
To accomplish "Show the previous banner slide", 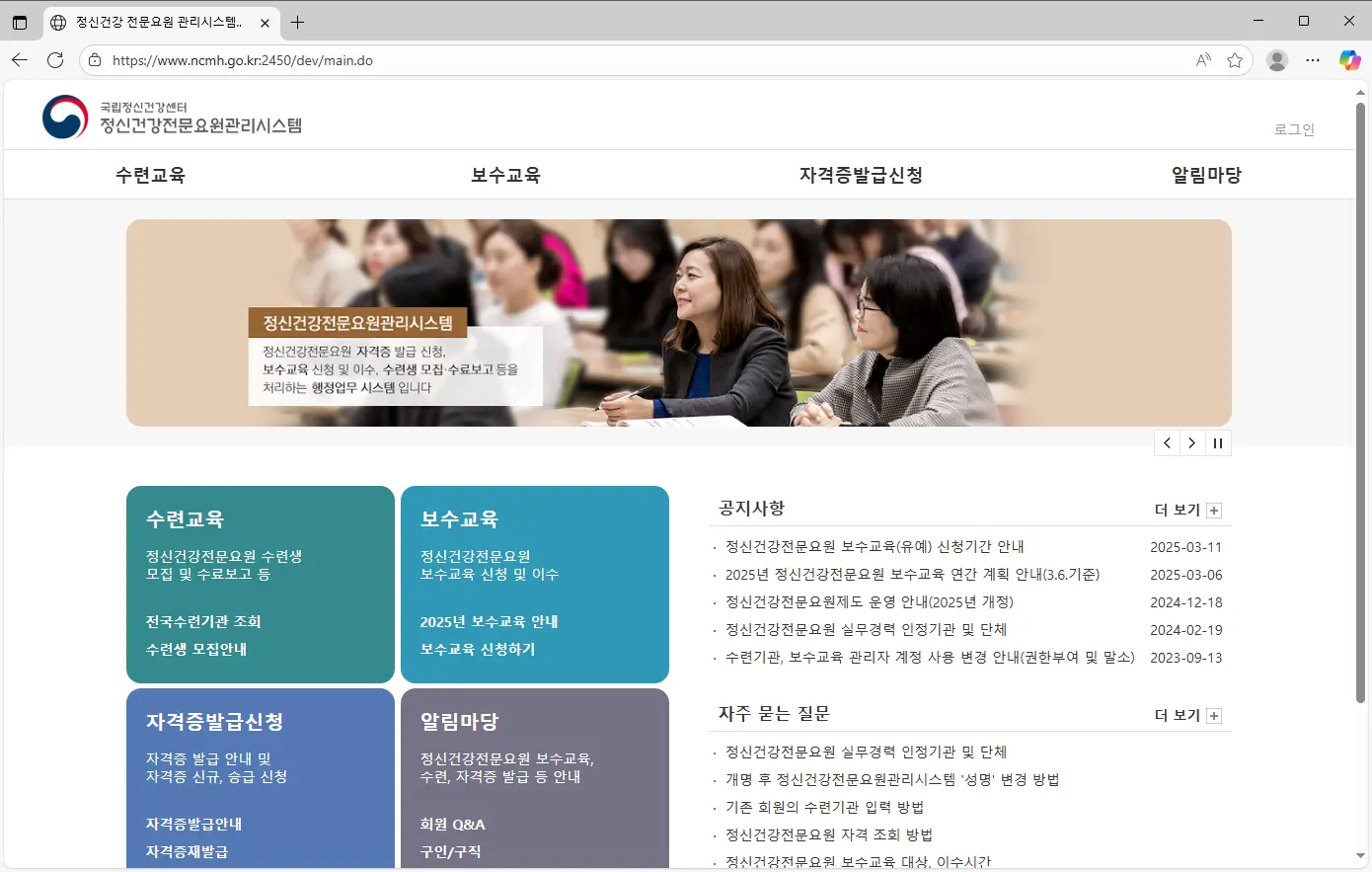I will tap(1167, 443).
